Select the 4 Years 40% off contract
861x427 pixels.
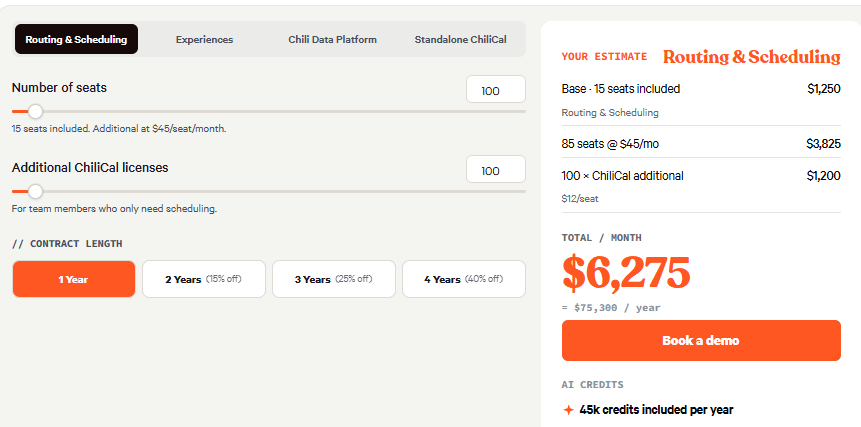coord(464,279)
